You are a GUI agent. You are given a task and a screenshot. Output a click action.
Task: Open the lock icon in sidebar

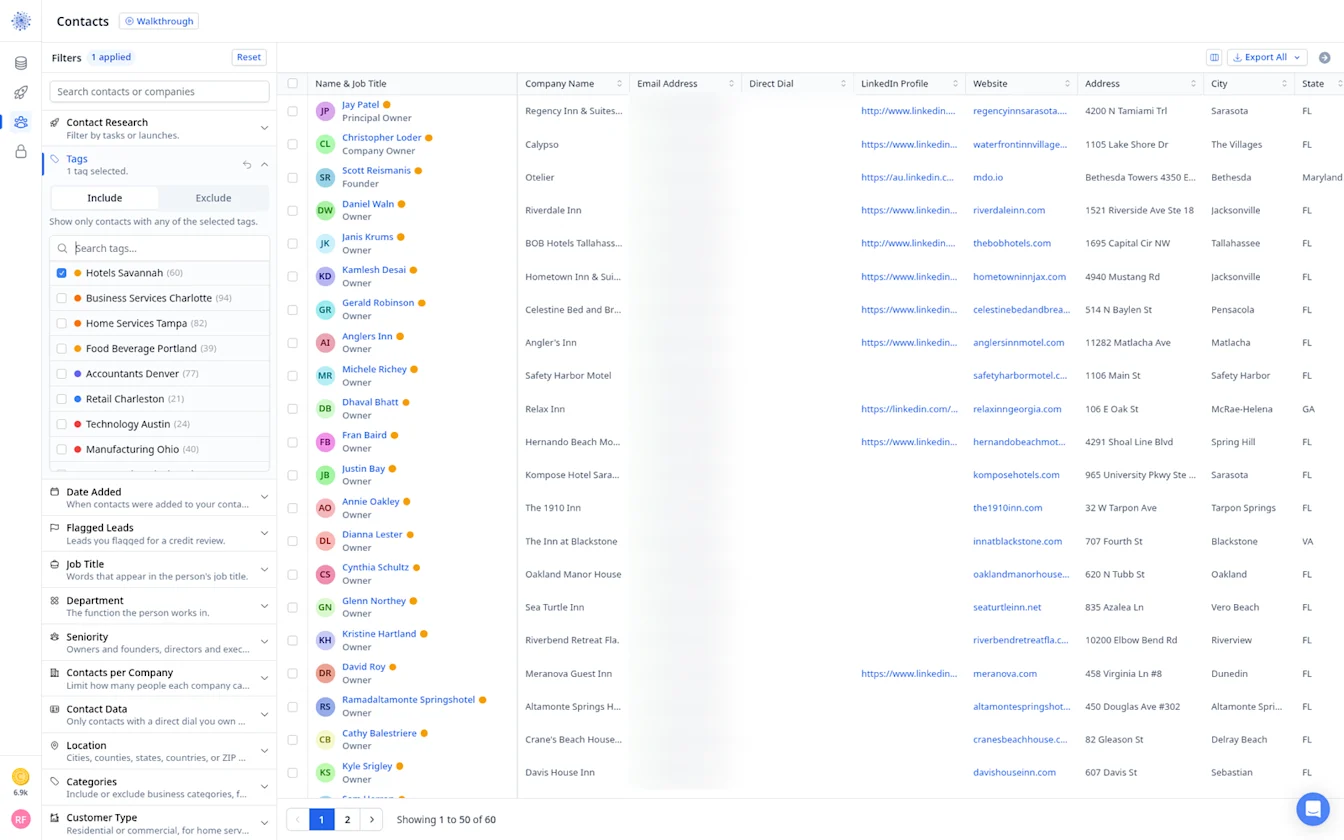point(21,152)
